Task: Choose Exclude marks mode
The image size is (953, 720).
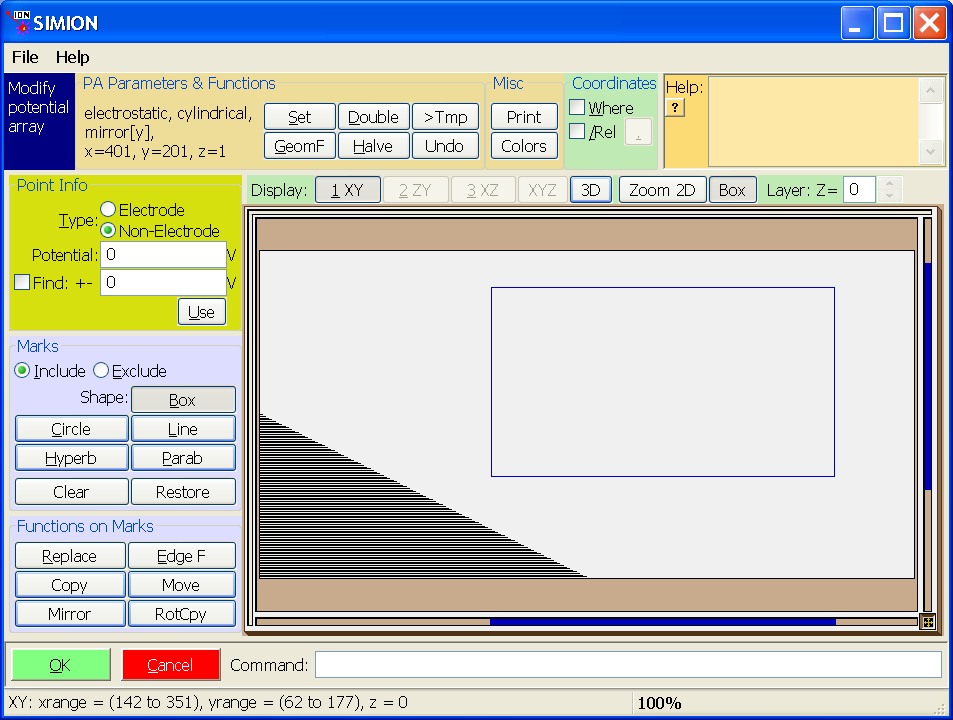Action: [x=101, y=370]
